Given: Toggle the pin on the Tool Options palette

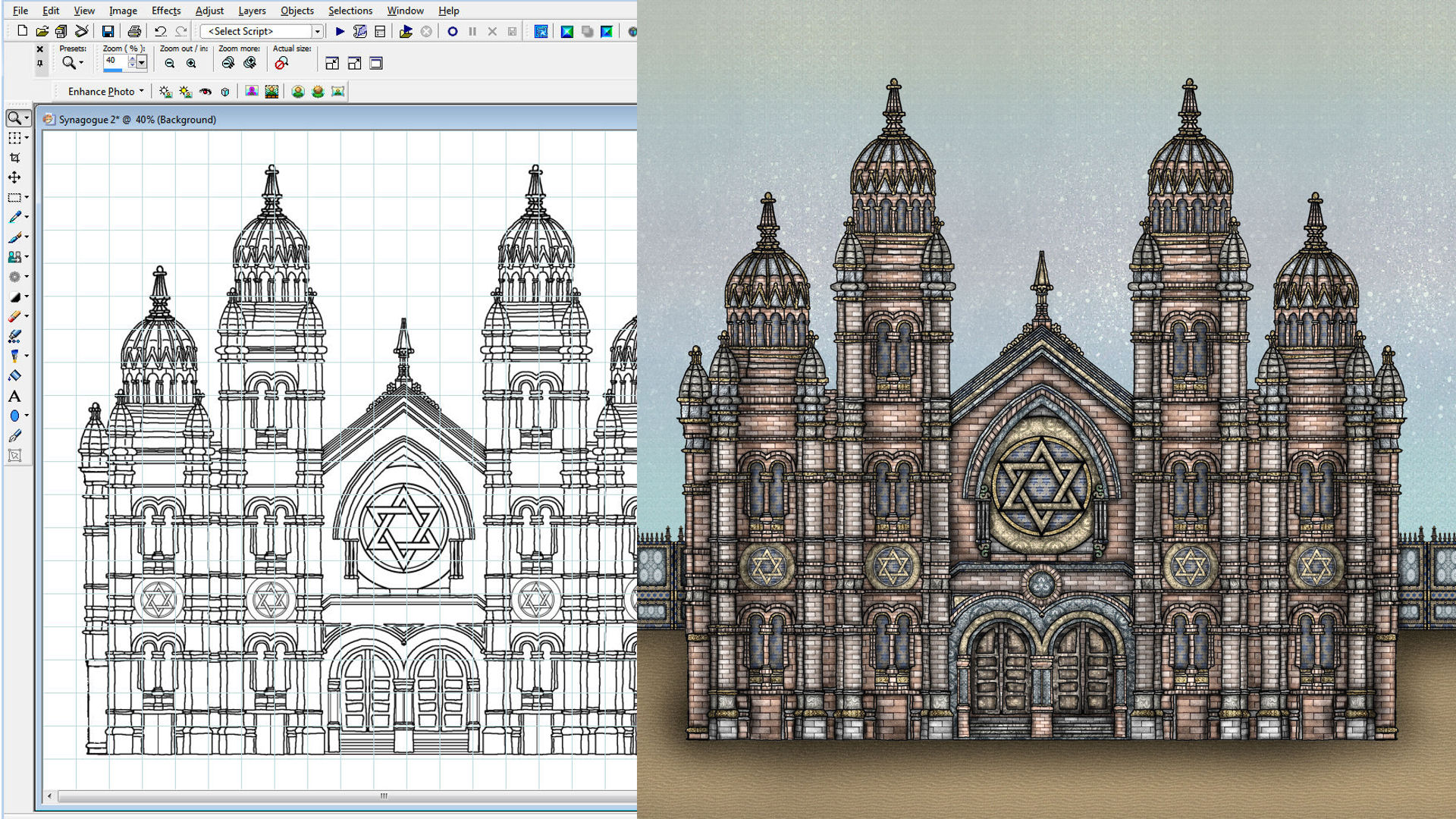Looking at the screenshot, I should [40, 64].
